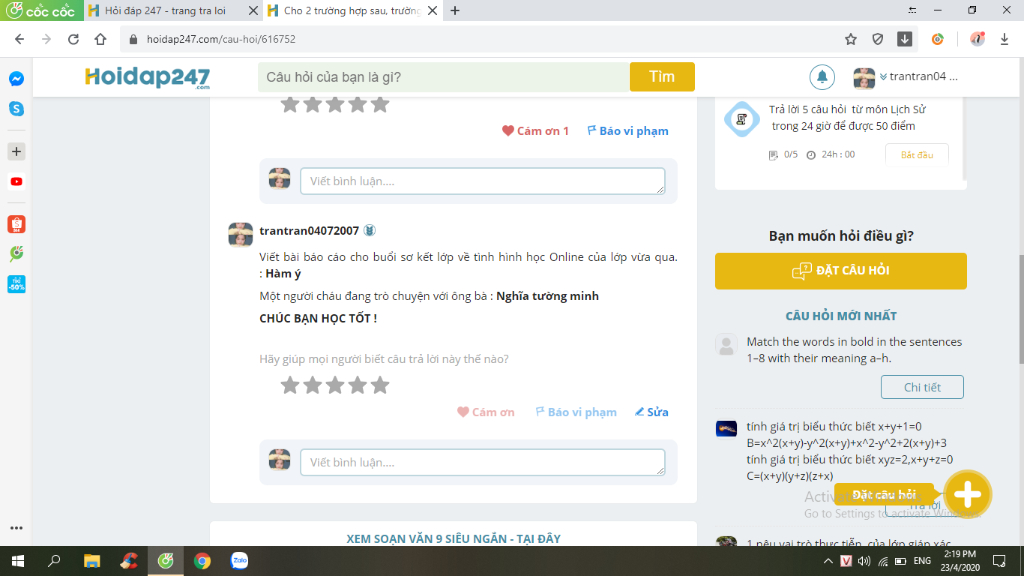Open sidebar more options dots
1024x576 pixels.
pyautogui.click(x=16, y=528)
